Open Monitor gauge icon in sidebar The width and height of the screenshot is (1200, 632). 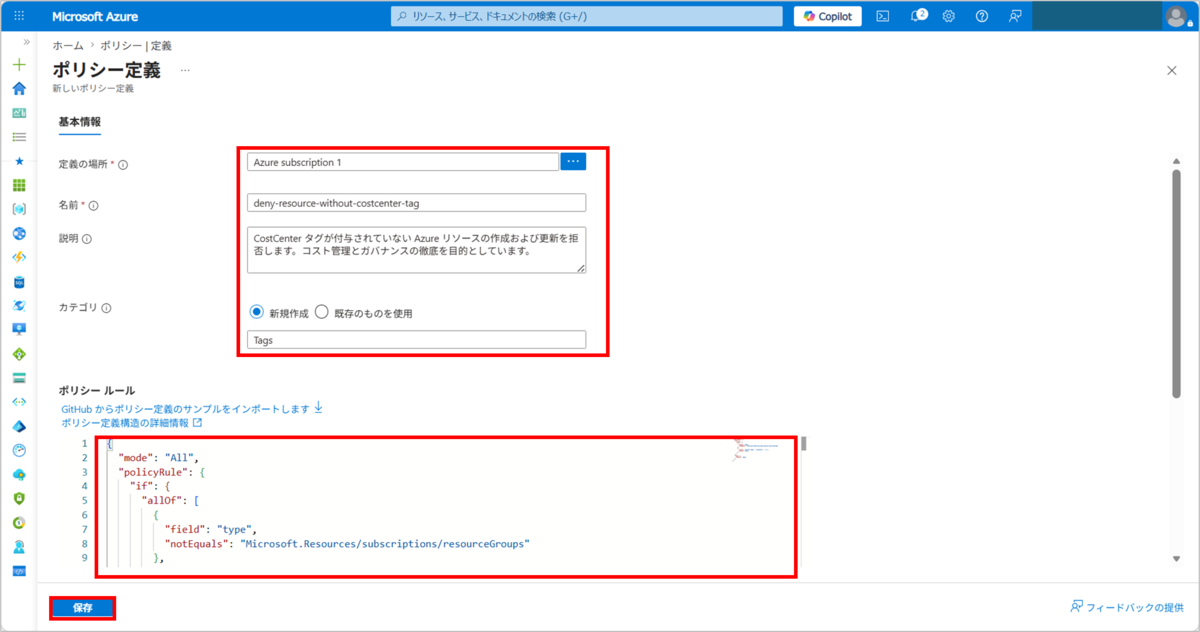click(x=19, y=450)
